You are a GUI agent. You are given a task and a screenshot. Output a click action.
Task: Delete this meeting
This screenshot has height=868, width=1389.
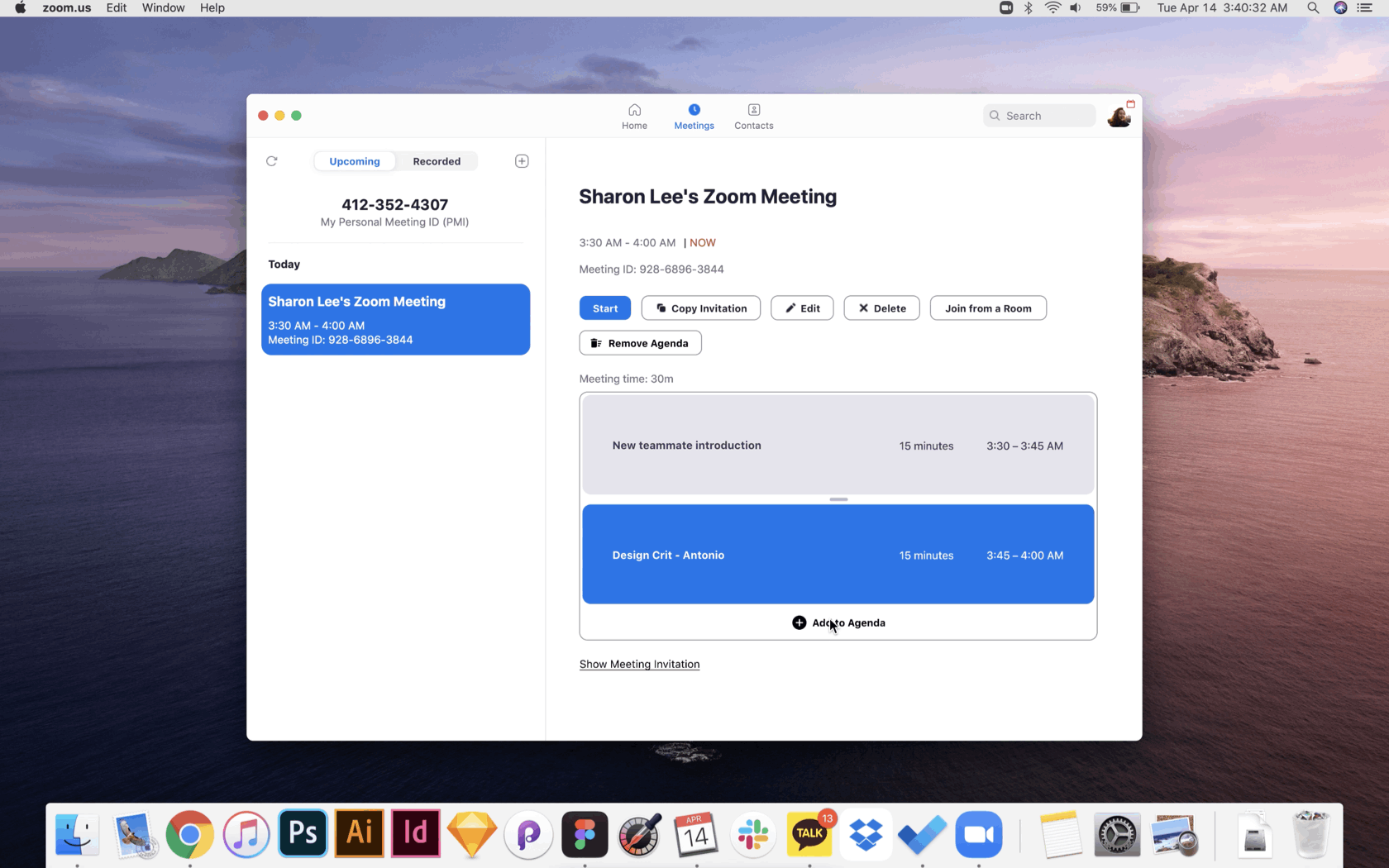(881, 308)
